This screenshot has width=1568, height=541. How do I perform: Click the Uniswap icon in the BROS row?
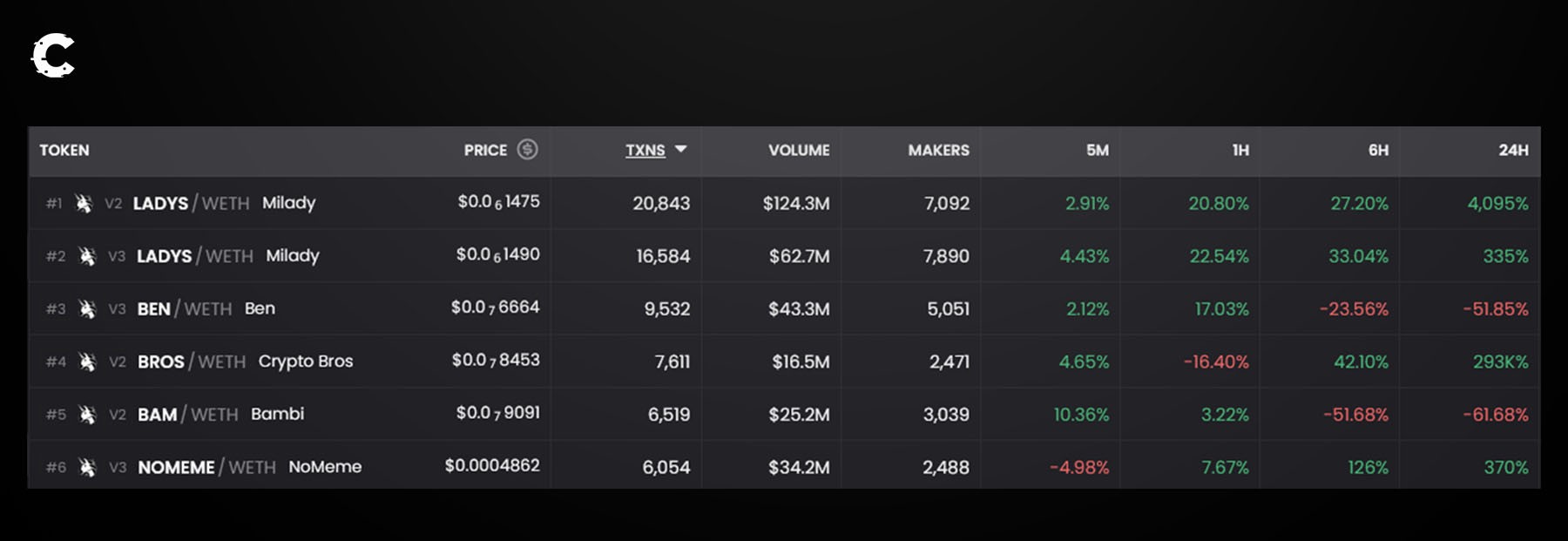pyautogui.click(x=87, y=362)
